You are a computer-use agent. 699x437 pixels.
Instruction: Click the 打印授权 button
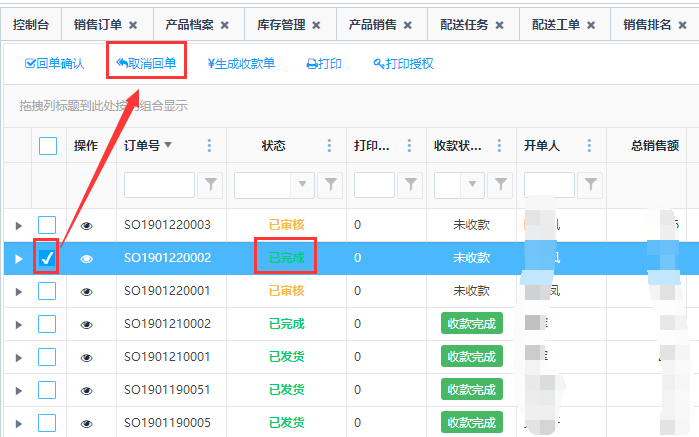403,64
